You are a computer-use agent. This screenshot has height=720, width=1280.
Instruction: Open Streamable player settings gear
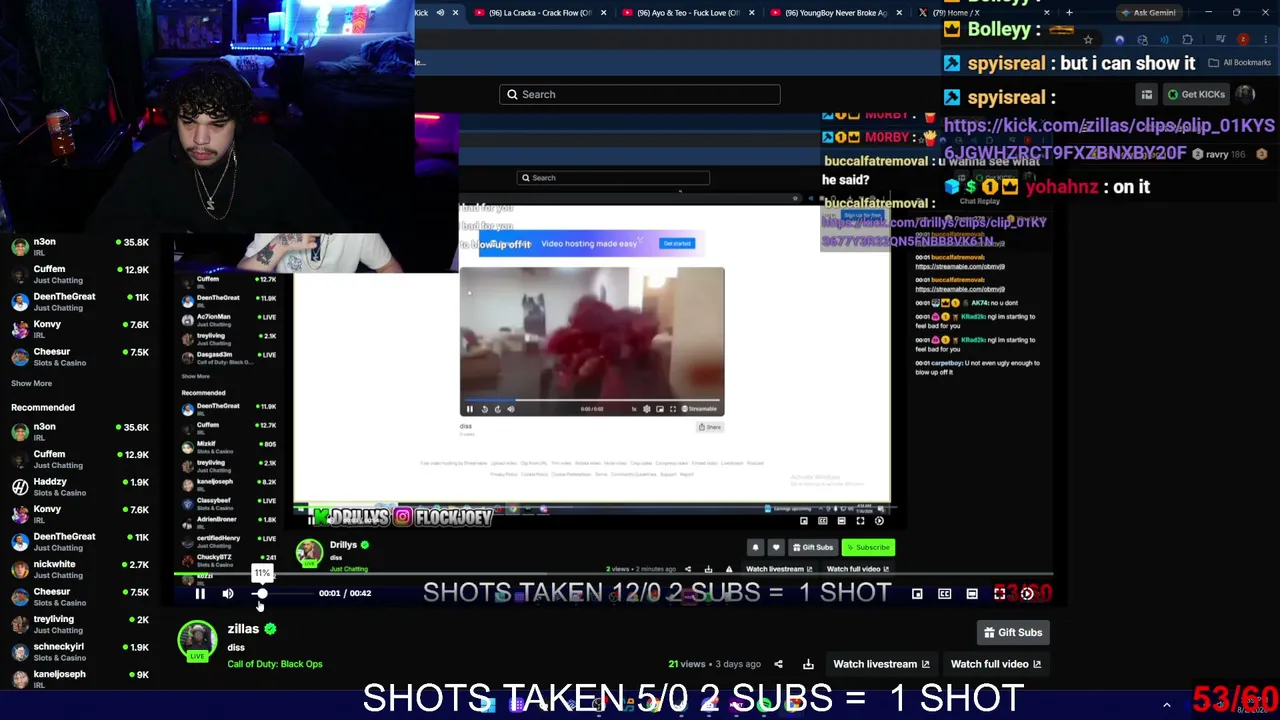[x=646, y=409]
